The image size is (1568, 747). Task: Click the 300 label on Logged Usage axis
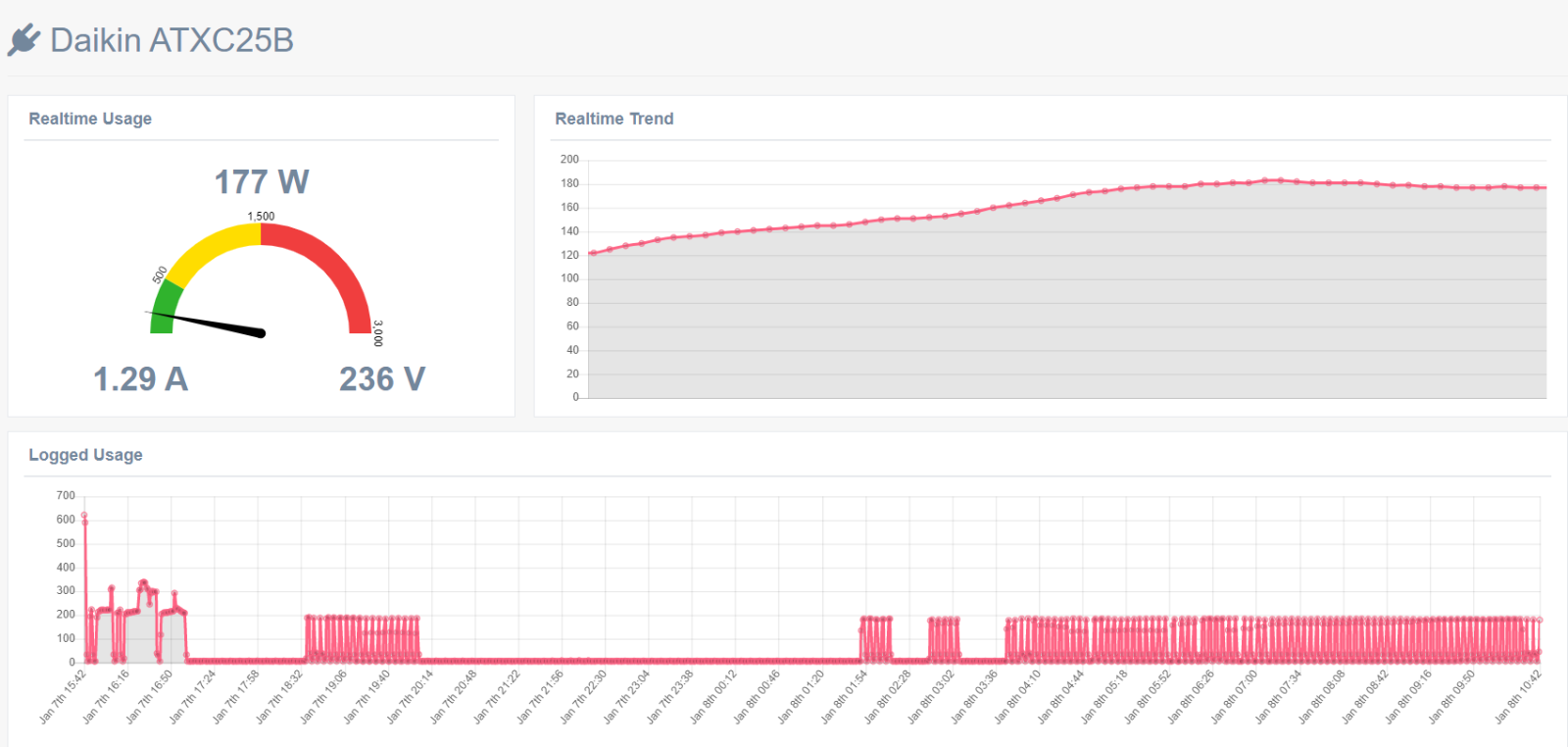point(66,590)
